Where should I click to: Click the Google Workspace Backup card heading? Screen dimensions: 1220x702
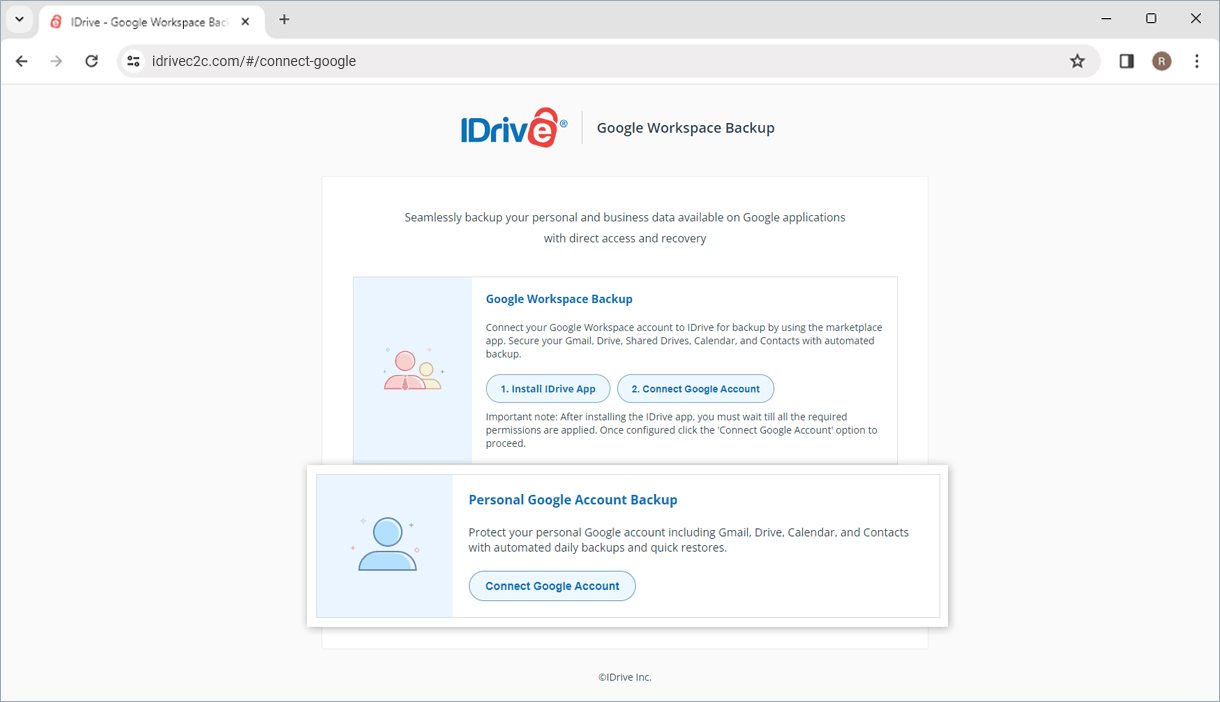[x=559, y=299]
